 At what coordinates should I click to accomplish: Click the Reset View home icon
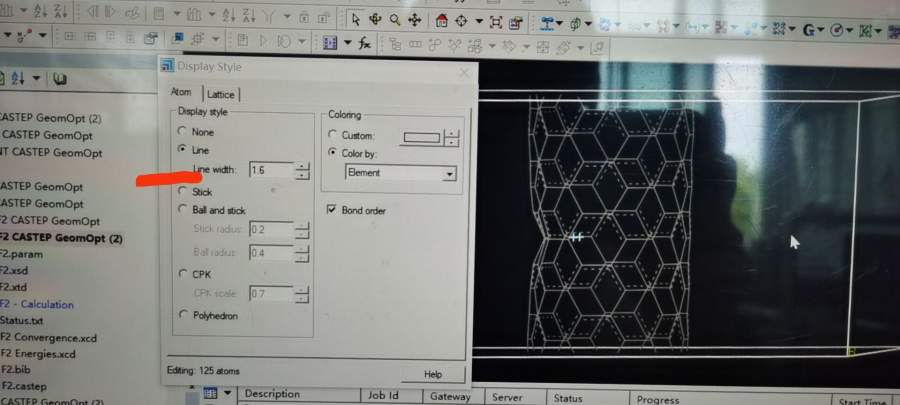pos(441,21)
